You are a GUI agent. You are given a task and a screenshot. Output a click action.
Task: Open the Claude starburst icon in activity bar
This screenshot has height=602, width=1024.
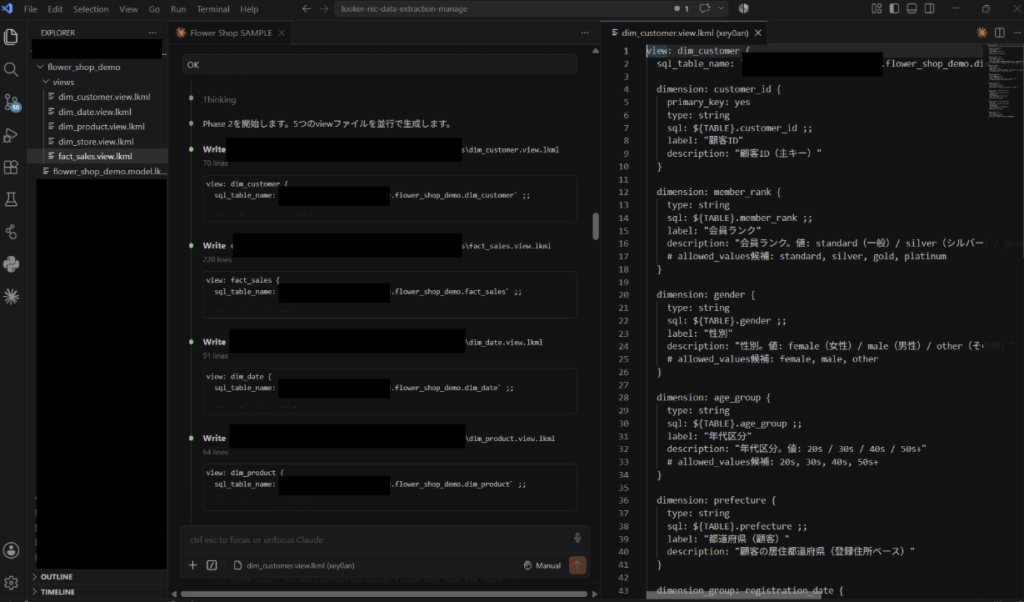(x=11, y=296)
